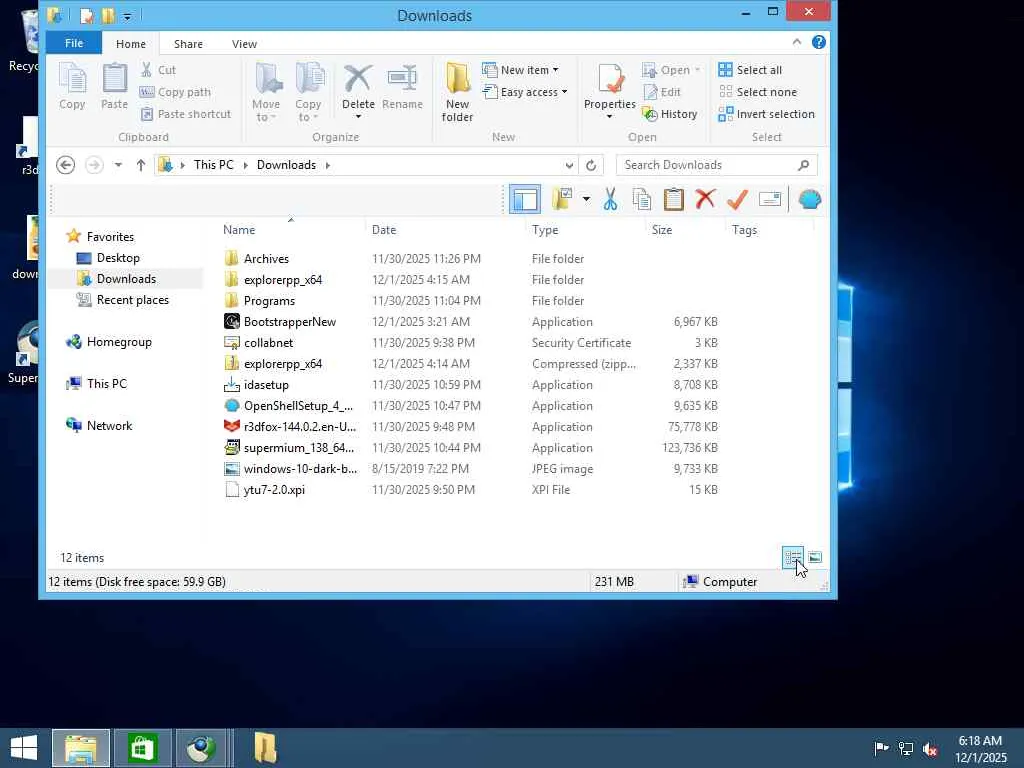Click the Rename ribbon button
Image resolution: width=1024 pixels, height=768 pixels.
(402, 86)
